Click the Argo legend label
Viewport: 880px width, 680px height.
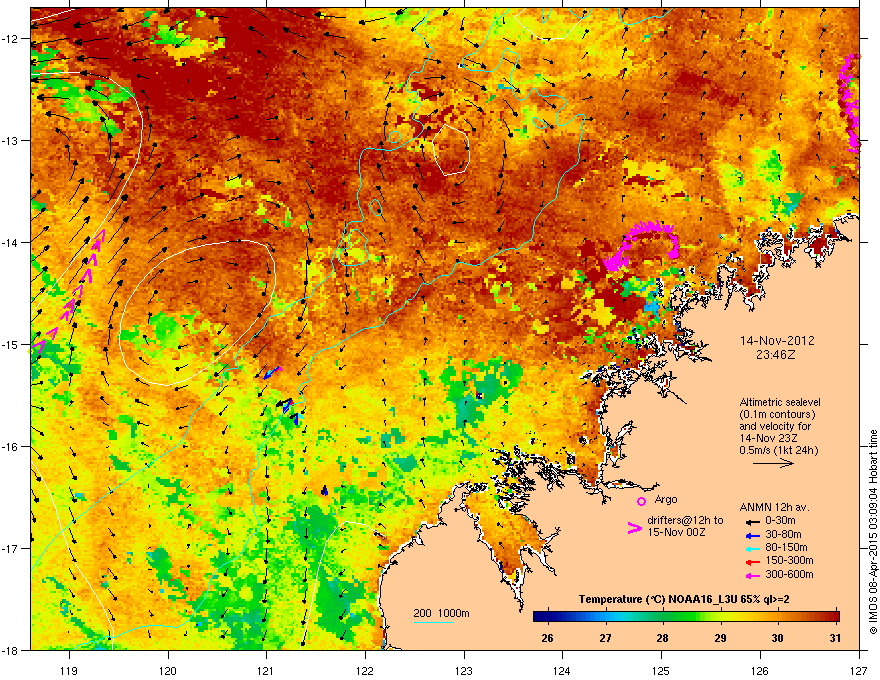tap(666, 499)
